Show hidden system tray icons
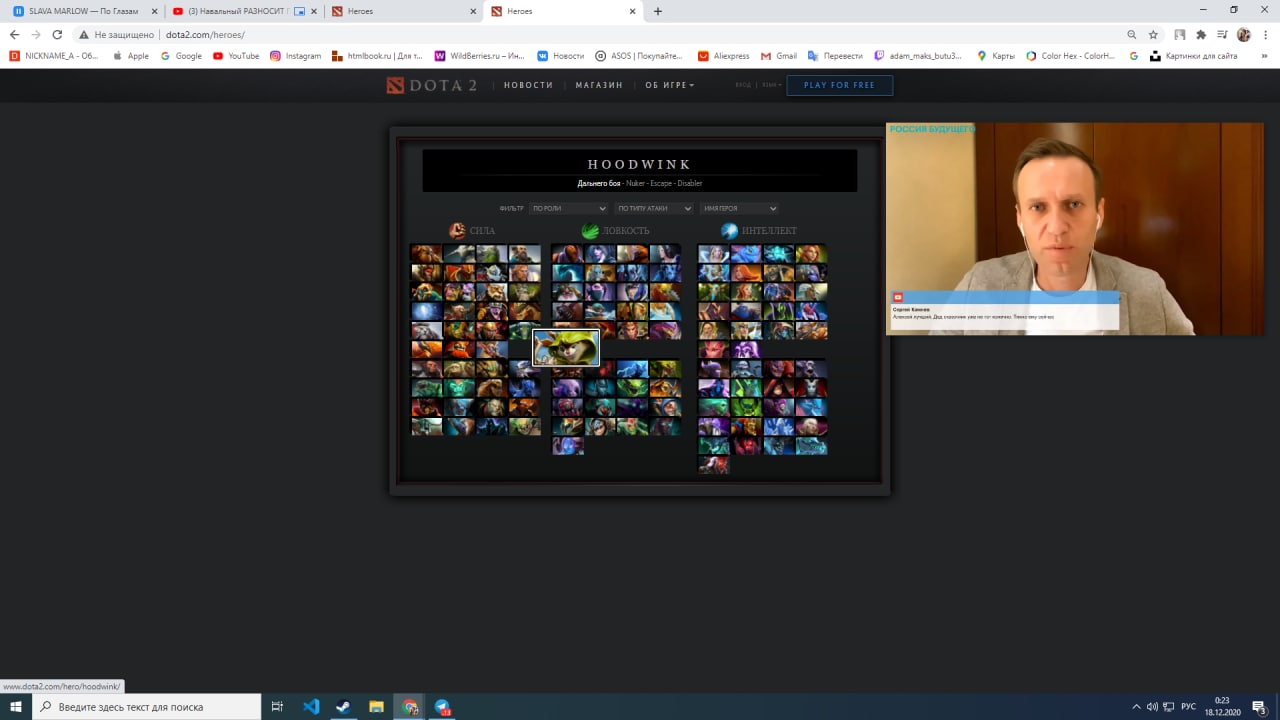This screenshot has width=1280, height=720. [x=1136, y=706]
